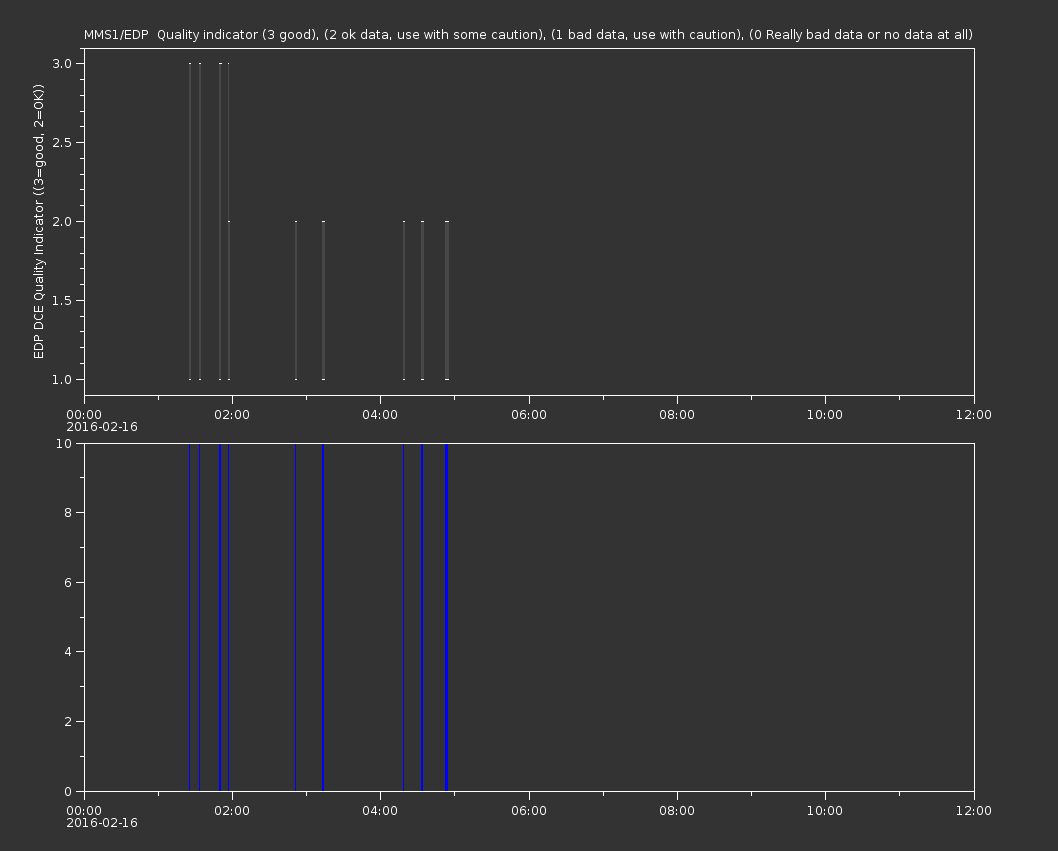Viewport: 1058px width, 851px height.
Task: Click the thickest blue bar just before 05:00
Action: pos(447,617)
